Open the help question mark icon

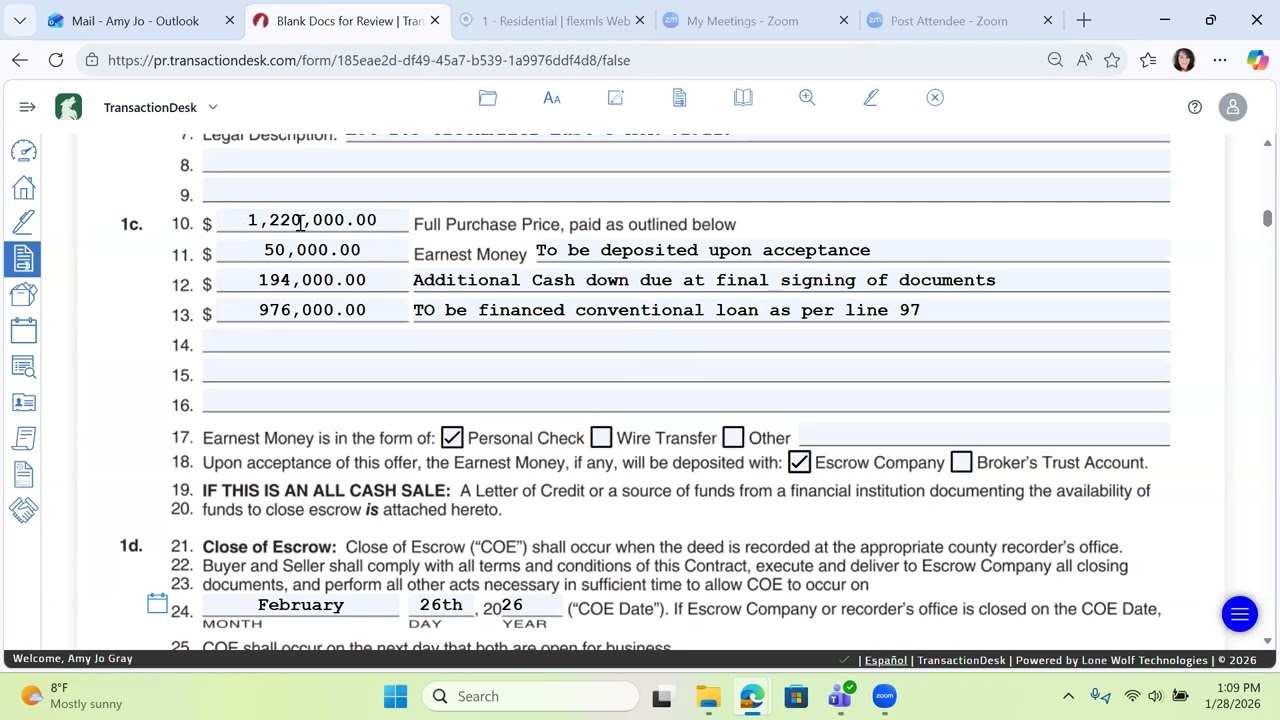point(1195,107)
